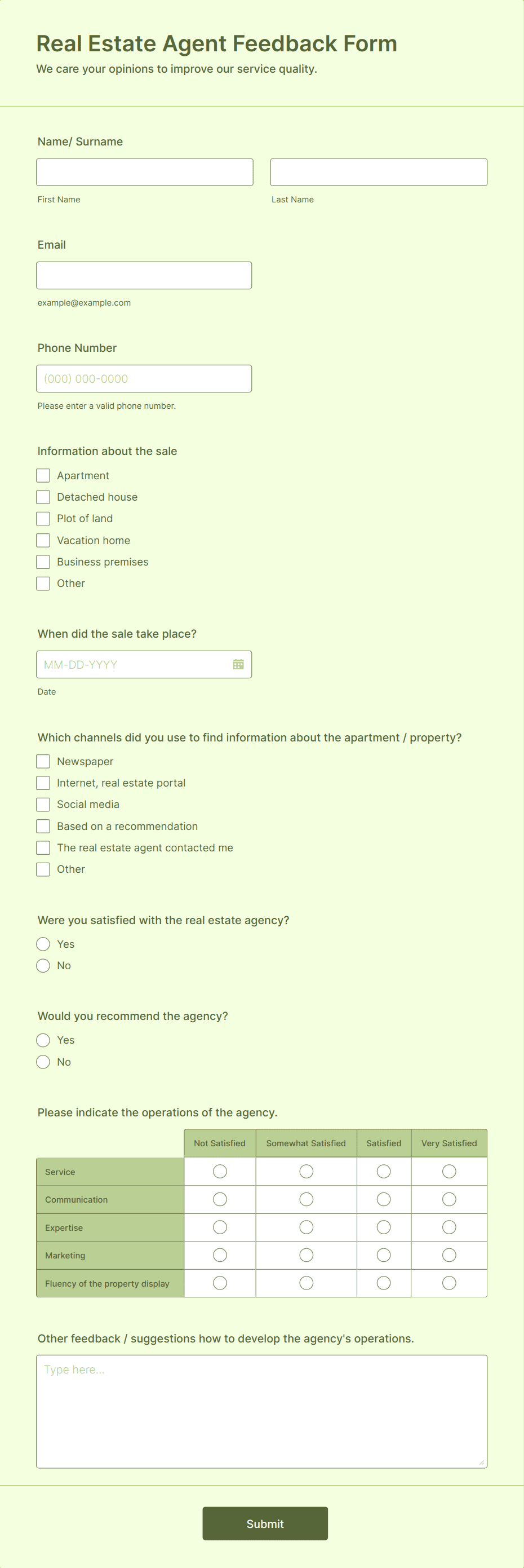The height and width of the screenshot is (1568, 524).
Task: Choose No for recommend the agency
Action: (x=43, y=1062)
